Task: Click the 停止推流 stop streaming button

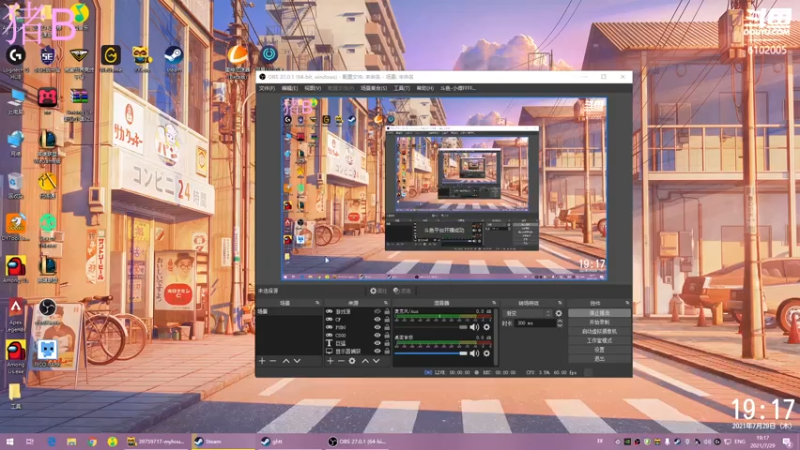Action: (599, 313)
